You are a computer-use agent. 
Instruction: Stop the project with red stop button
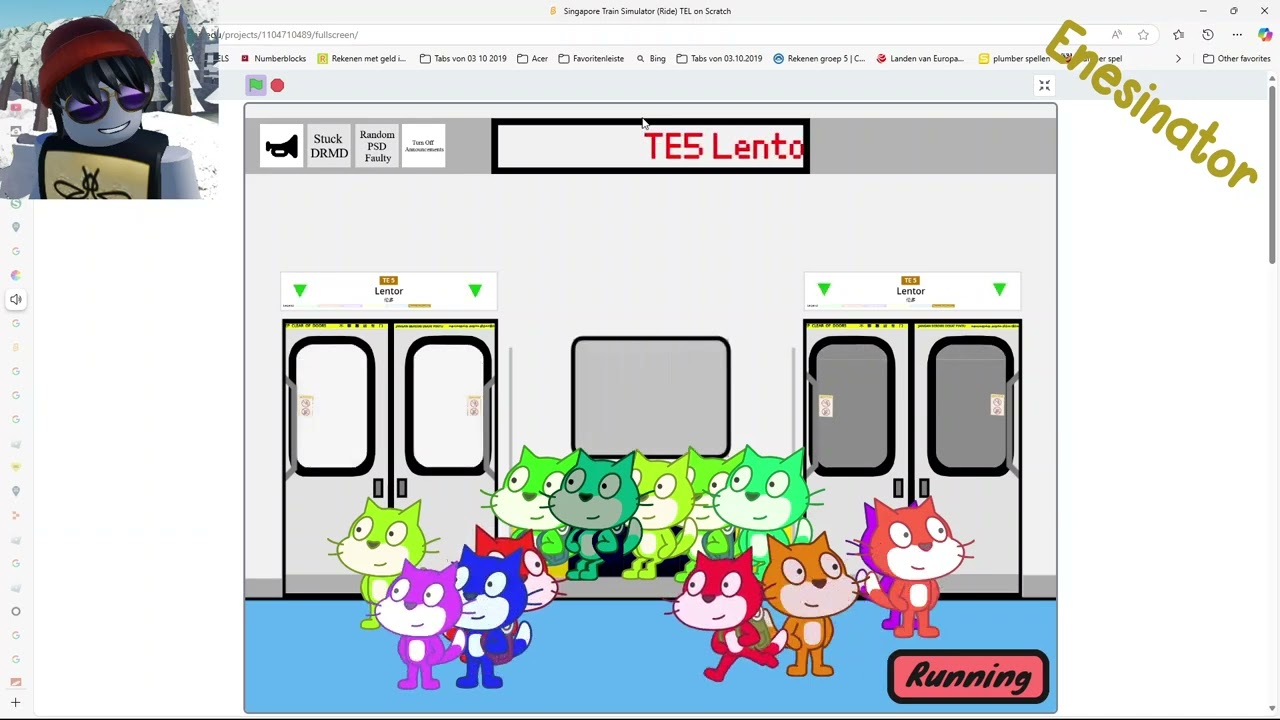pos(277,85)
